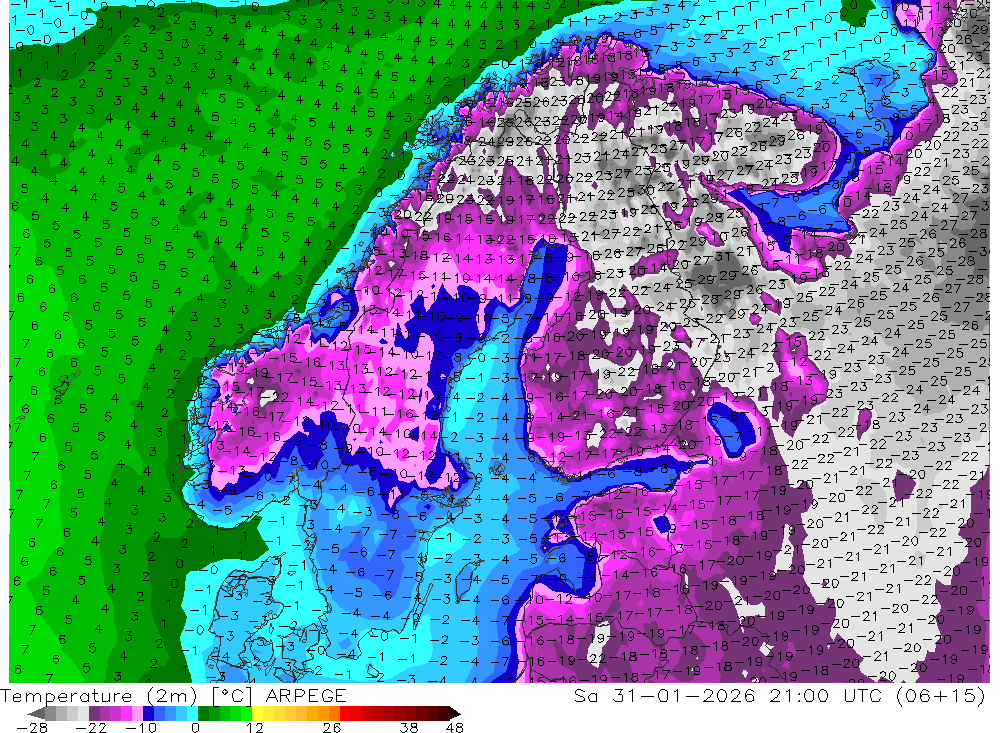Screen dimensions: 1000x733
Task: Click the bright red swatch right of 26 in the legend
Action: 344,714
